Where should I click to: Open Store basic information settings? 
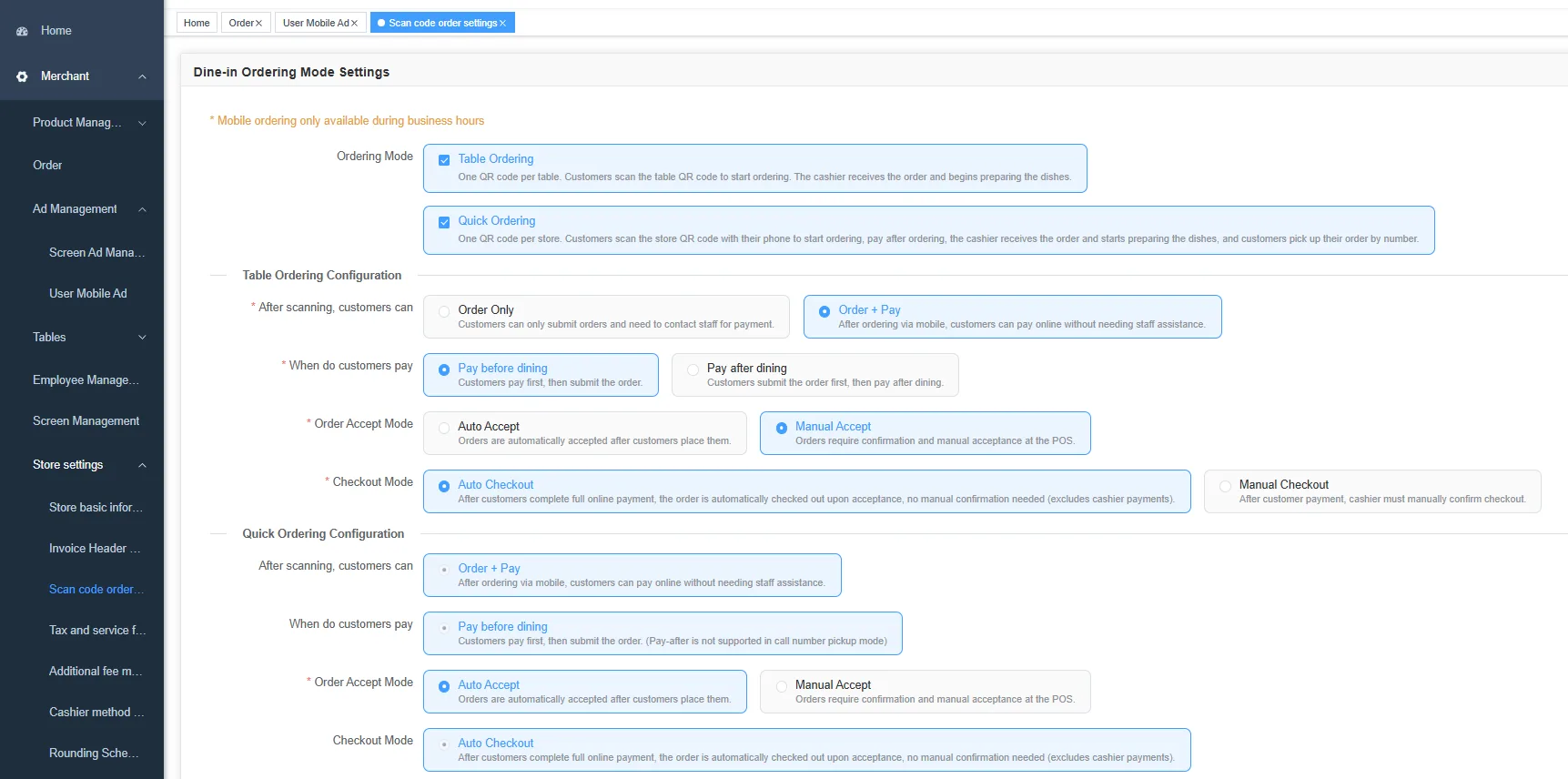pyautogui.click(x=82, y=508)
